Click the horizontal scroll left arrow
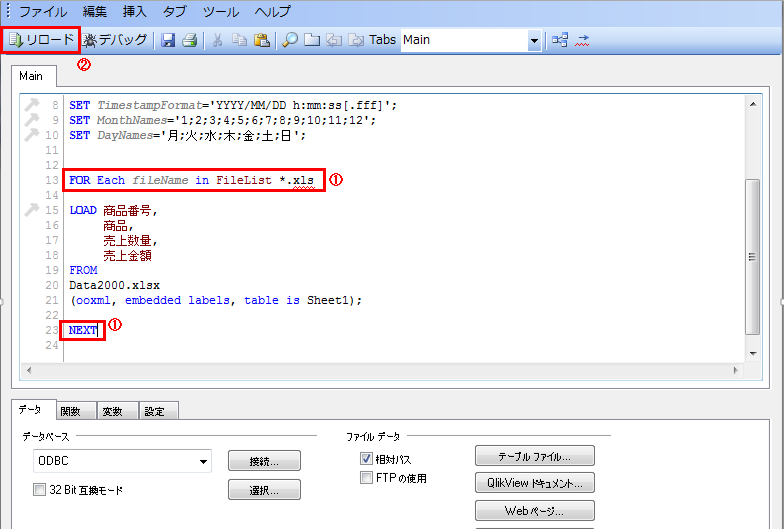784x529 pixels. 29,370
